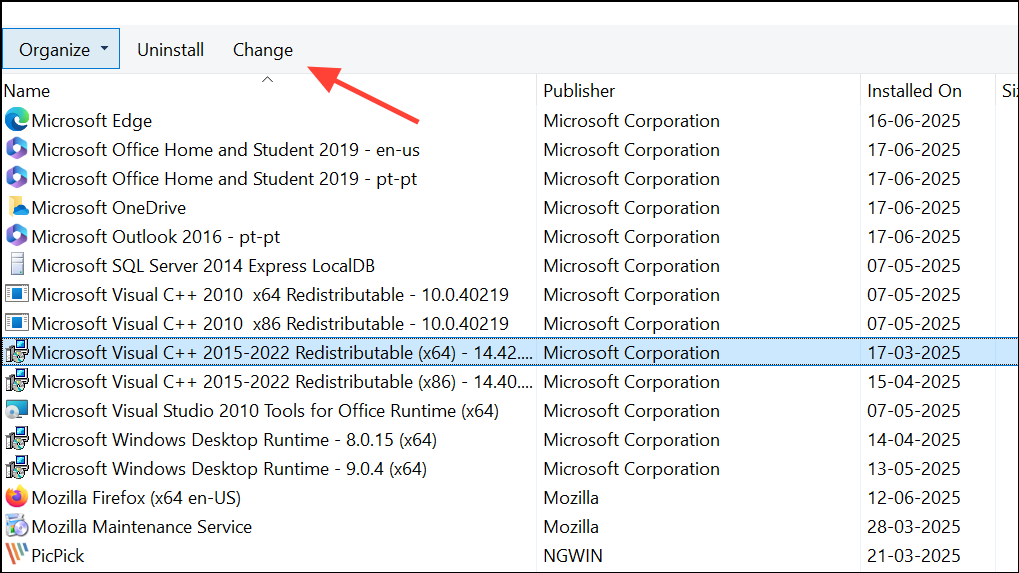This screenshot has width=1019, height=573.
Task: Click Microsoft Corporation publisher in Edge row
Action: click(632, 121)
